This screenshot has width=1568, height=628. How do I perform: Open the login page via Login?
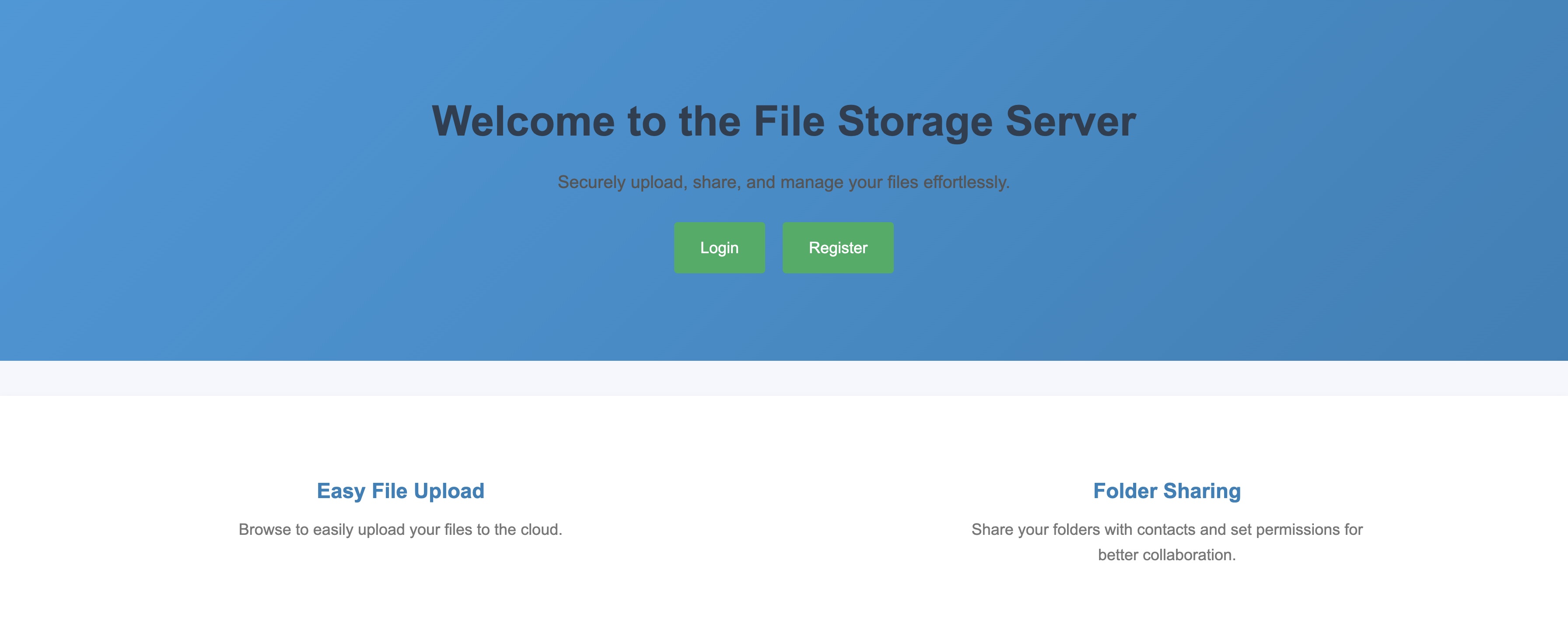click(719, 248)
